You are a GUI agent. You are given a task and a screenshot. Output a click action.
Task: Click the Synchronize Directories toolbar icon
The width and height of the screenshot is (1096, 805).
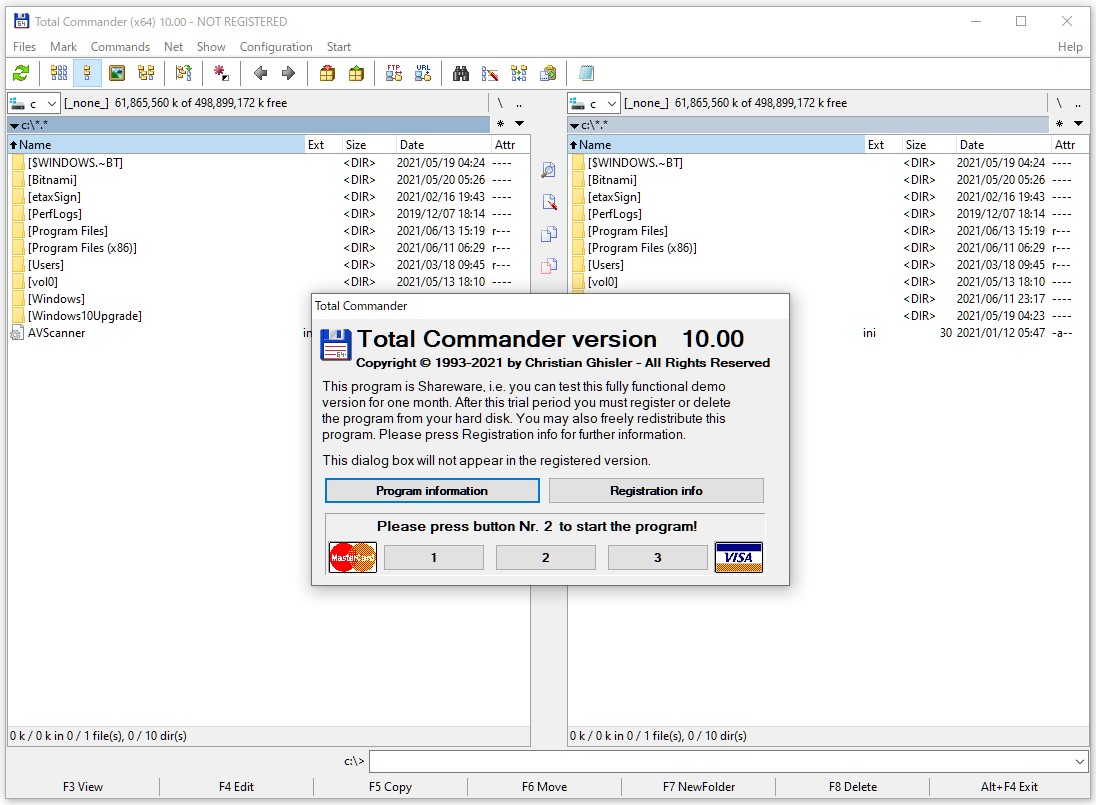(x=519, y=72)
